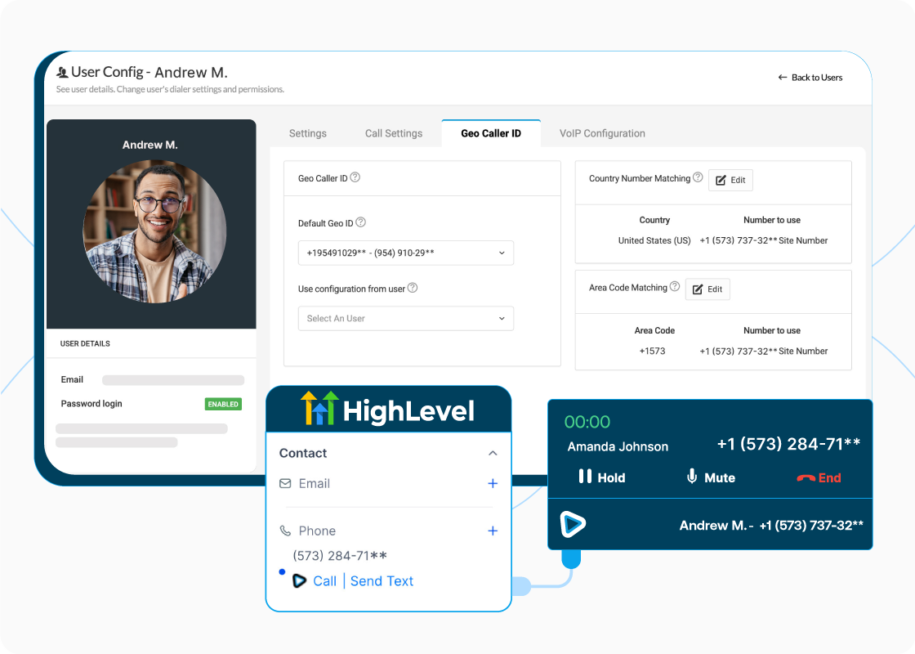Open the Select An User dropdown
Screen dimensions: 915x654
406,319
